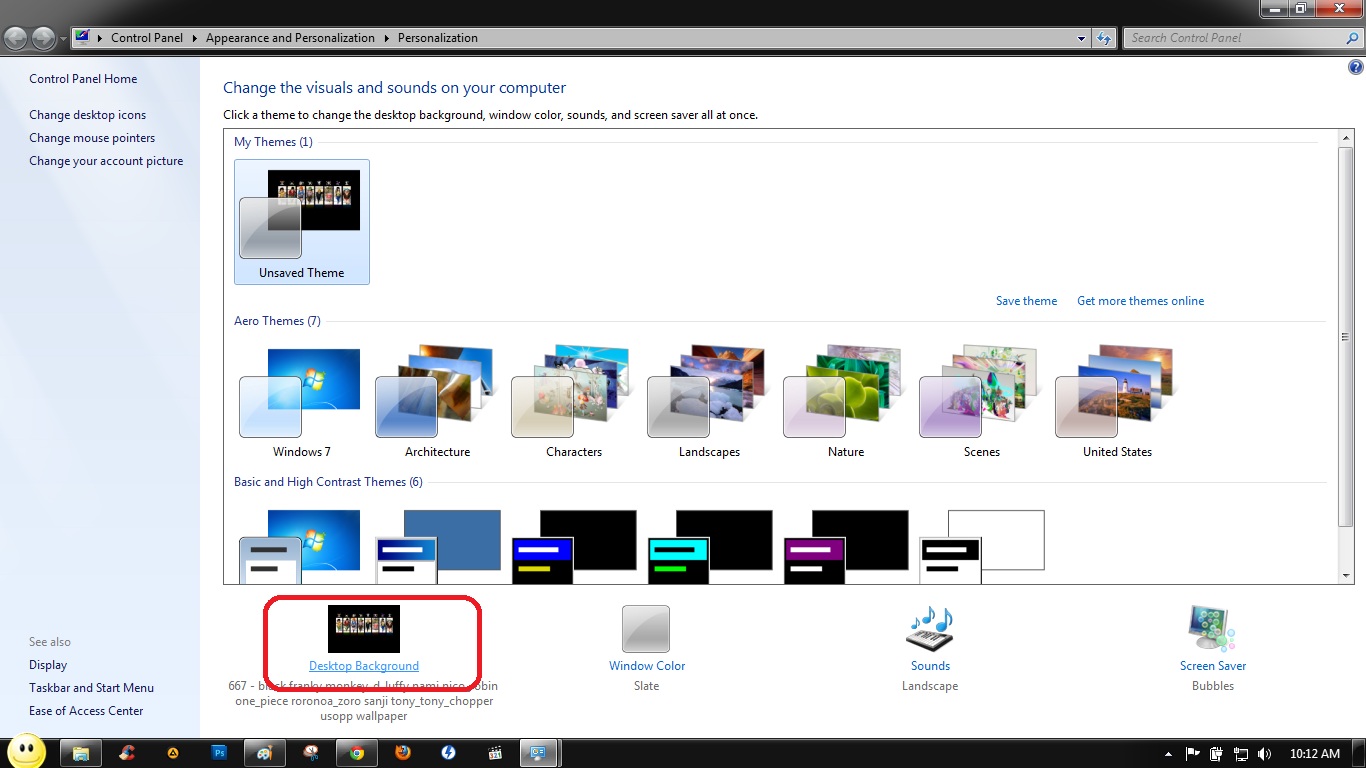Viewport: 1366px width, 768px height.
Task: Go back with the Back arrow button
Action: [17, 38]
